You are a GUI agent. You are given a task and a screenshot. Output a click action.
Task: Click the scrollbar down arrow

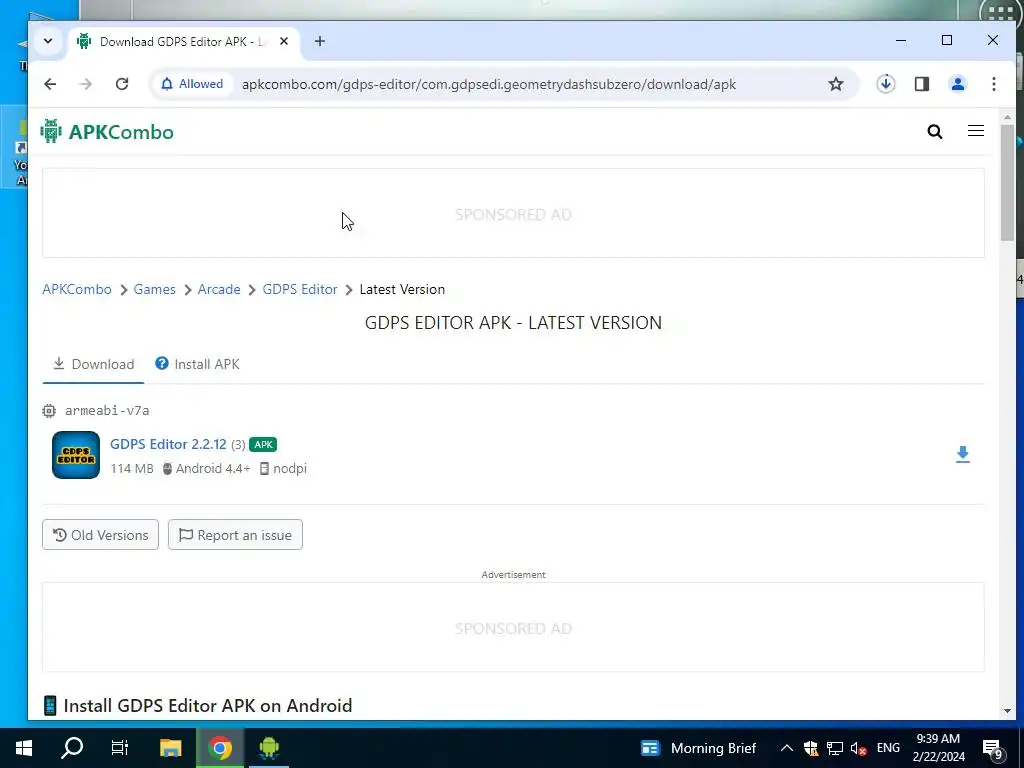point(1007,711)
